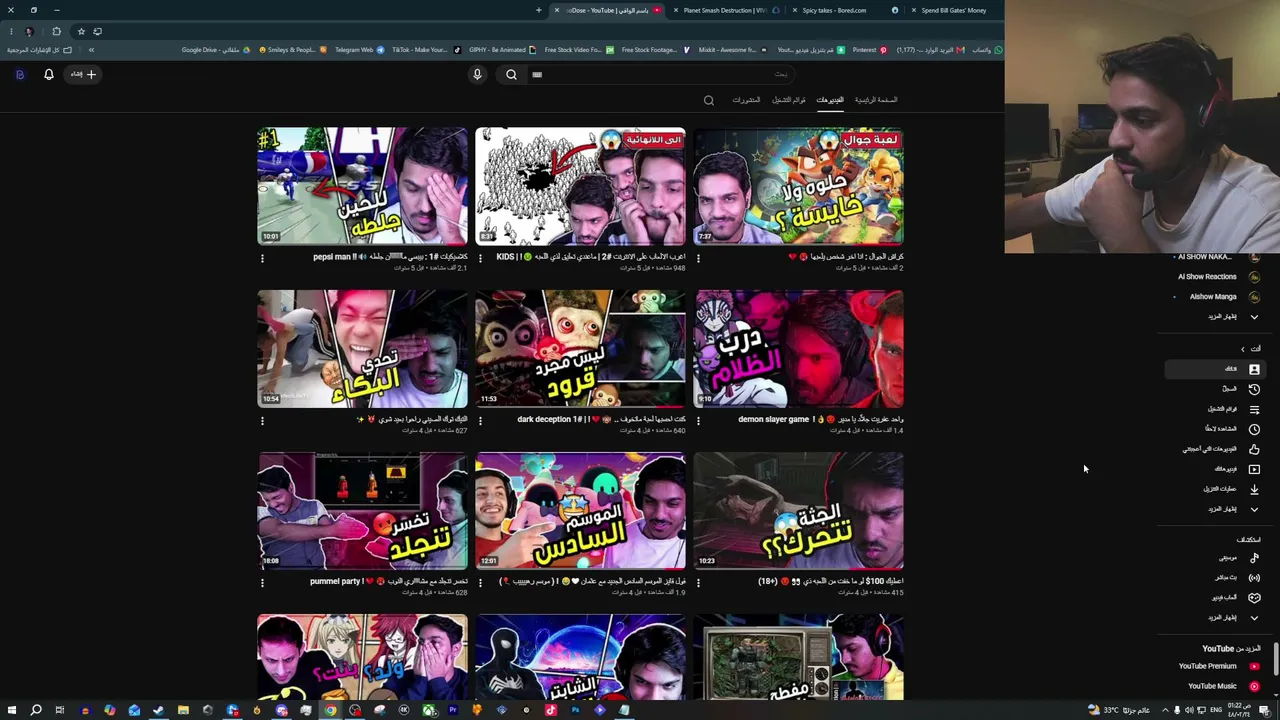1280x720 pixels.
Task: Open AI Show Reactions subscription
Action: point(1217,277)
